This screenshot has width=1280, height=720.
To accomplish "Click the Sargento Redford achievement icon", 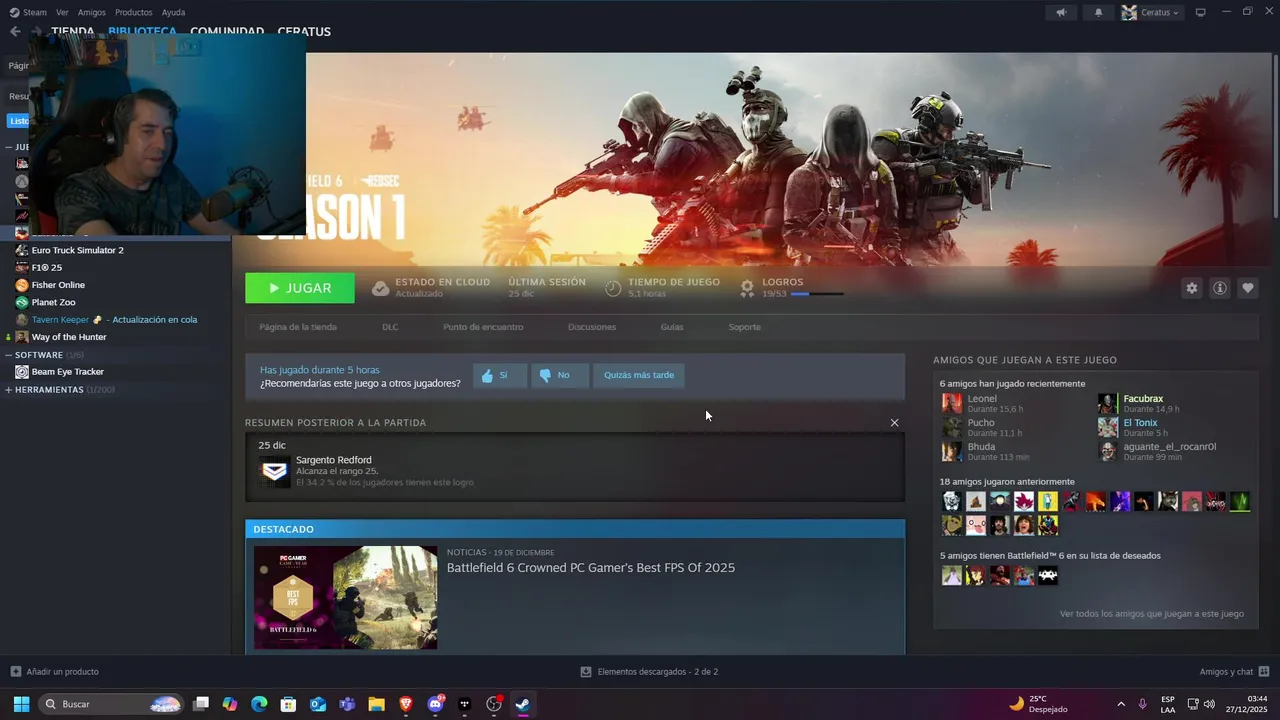I will tap(274, 471).
